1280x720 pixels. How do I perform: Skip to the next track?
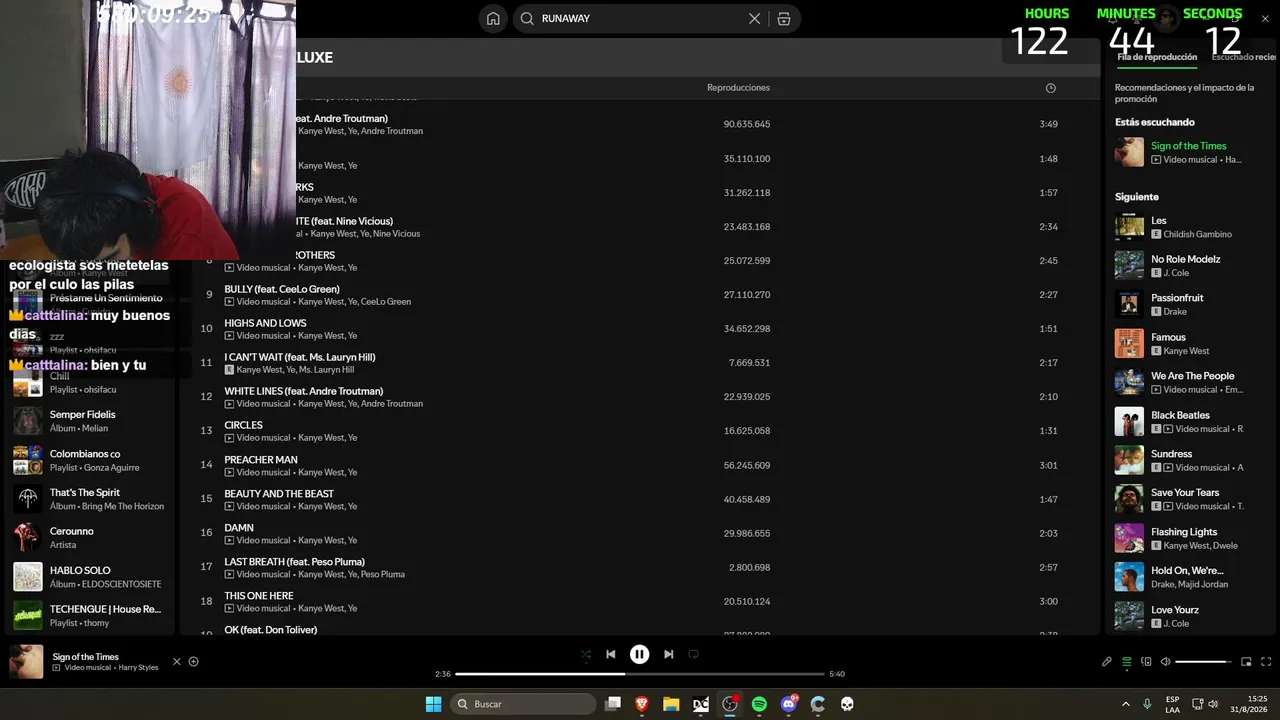pos(668,654)
